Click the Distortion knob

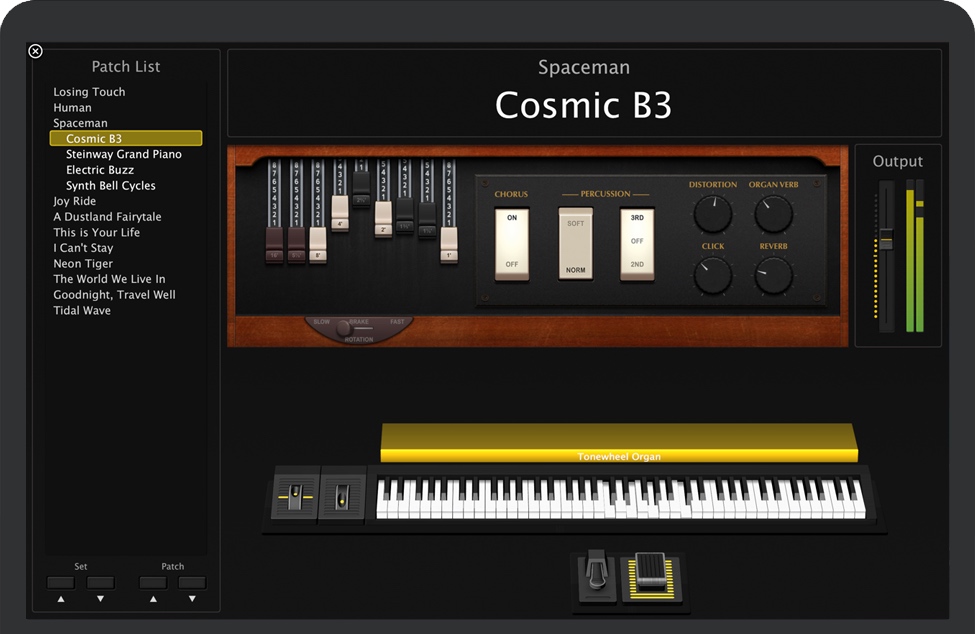pyautogui.click(x=712, y=214)
